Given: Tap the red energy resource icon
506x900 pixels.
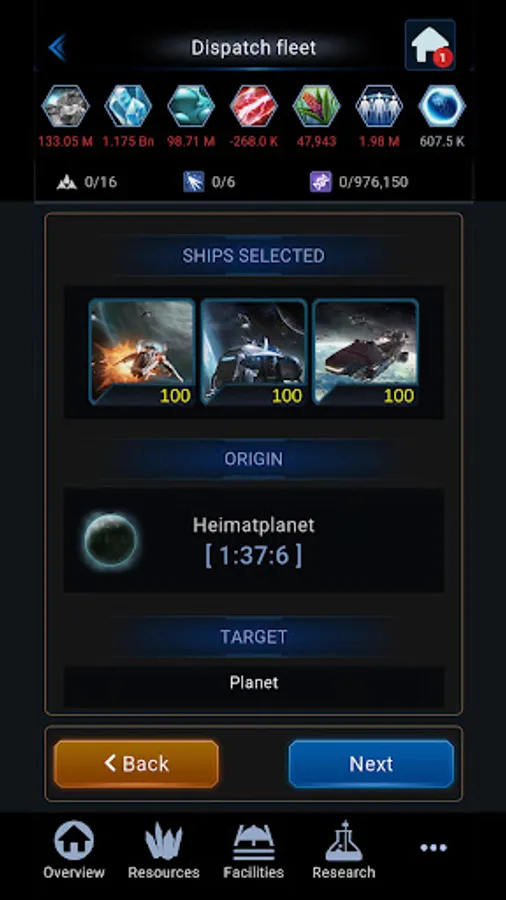Looking at the screenshot, I should click(254, 106).
